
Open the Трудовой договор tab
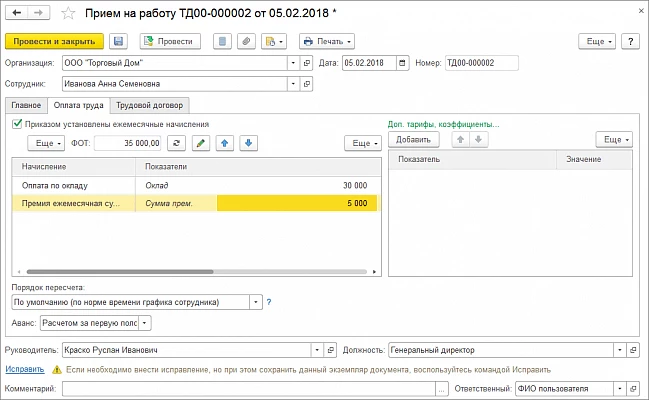[x=149, y=105]
